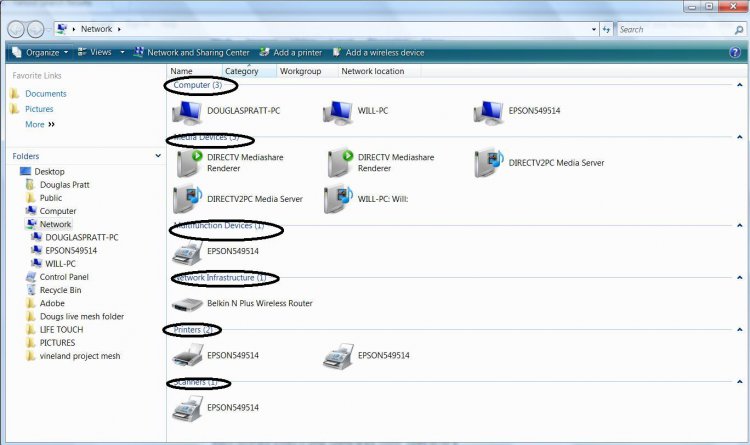The height and width of the screenshot is (445, 750).
Task: Select PICTURES folder in Folders tree
Action: (x=57, y=343)
